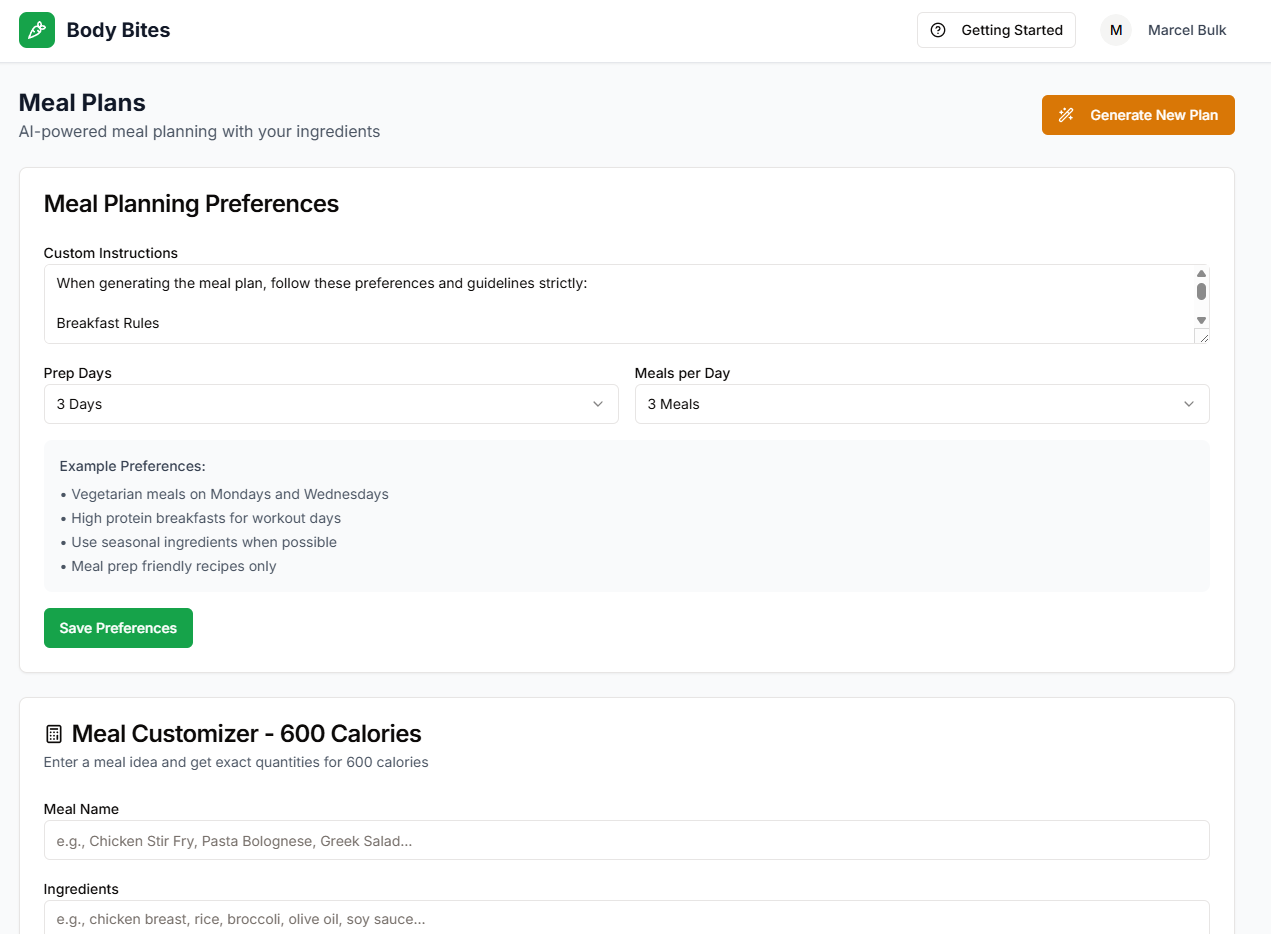Select the Meal Name input field
The image size is (1271, 934).
click(626, 840)
